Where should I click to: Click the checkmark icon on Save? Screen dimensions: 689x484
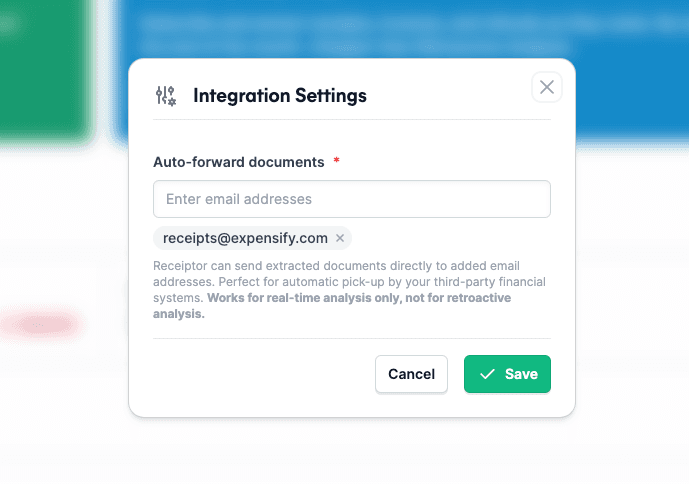coord(488,374)
